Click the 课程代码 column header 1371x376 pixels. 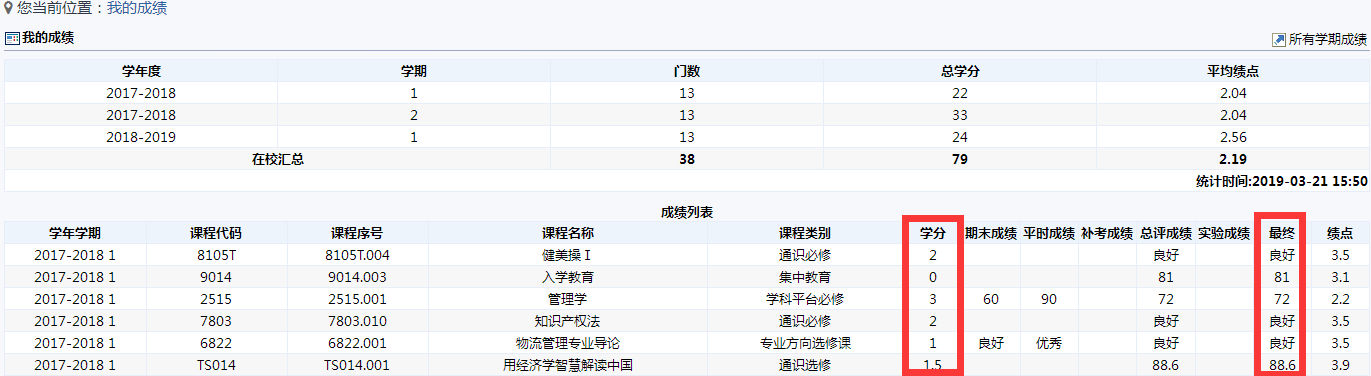click(215, 233)
